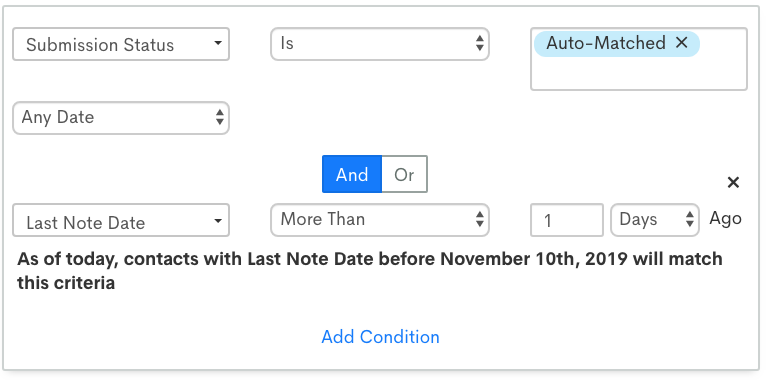Viewport: 767px width, 380px height.
Task: Click the caret on Last Note Date
Action: (218, 220)
